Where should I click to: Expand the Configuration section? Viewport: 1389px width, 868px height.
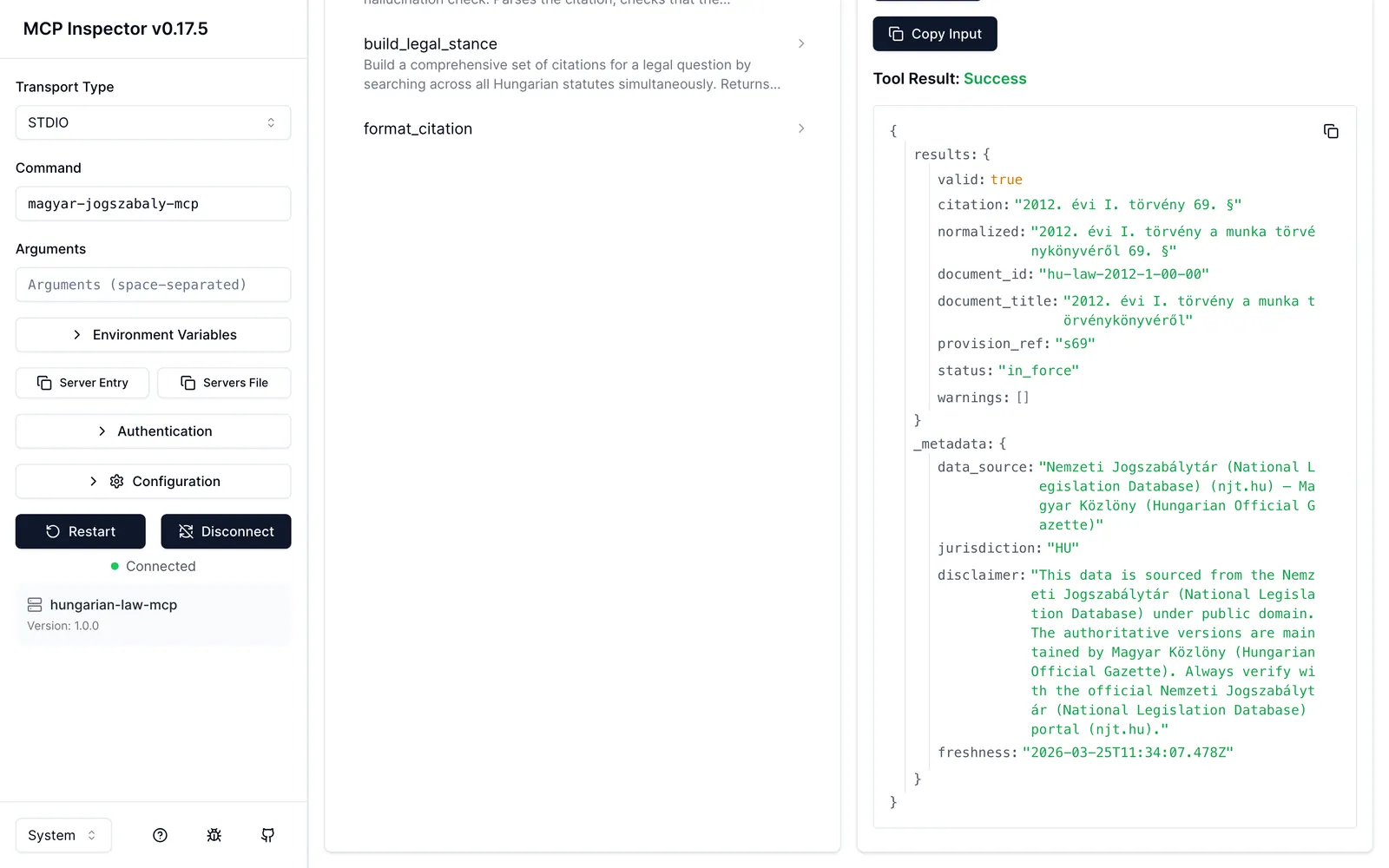pos(153,482)
